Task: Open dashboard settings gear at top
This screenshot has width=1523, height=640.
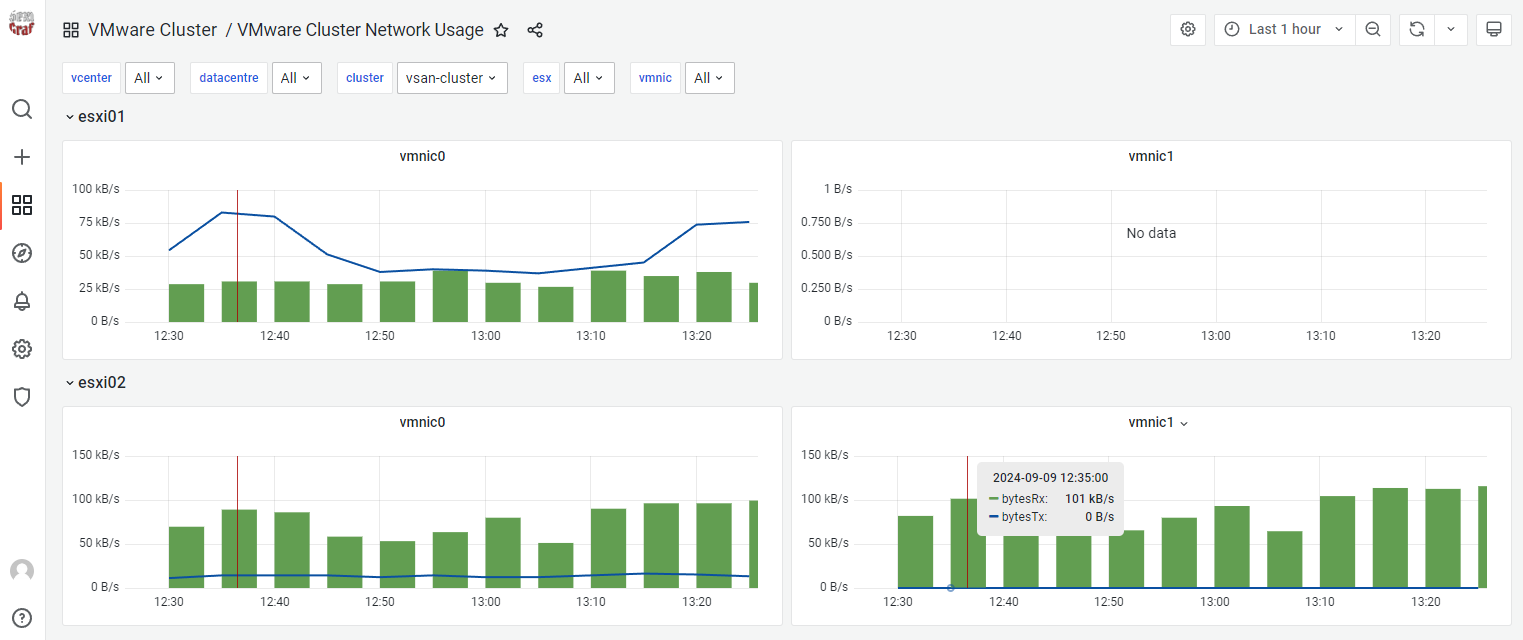Action: coord(1188,29)
